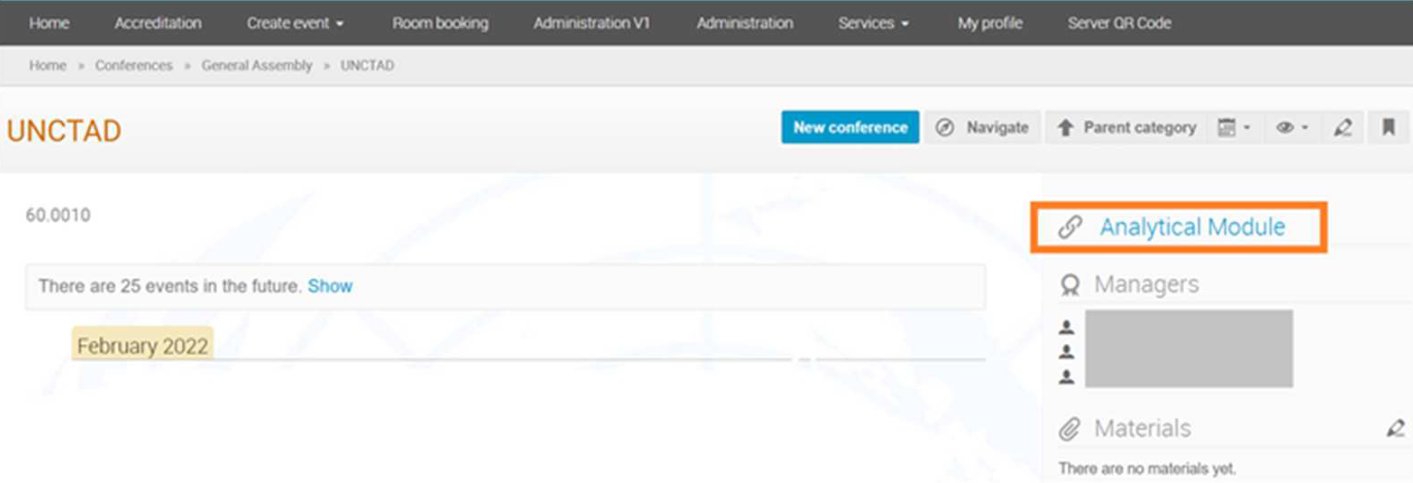Expand the Create event dropdown menu
The width and height of the screenshot is (1413, 483).
click(295, 23)
